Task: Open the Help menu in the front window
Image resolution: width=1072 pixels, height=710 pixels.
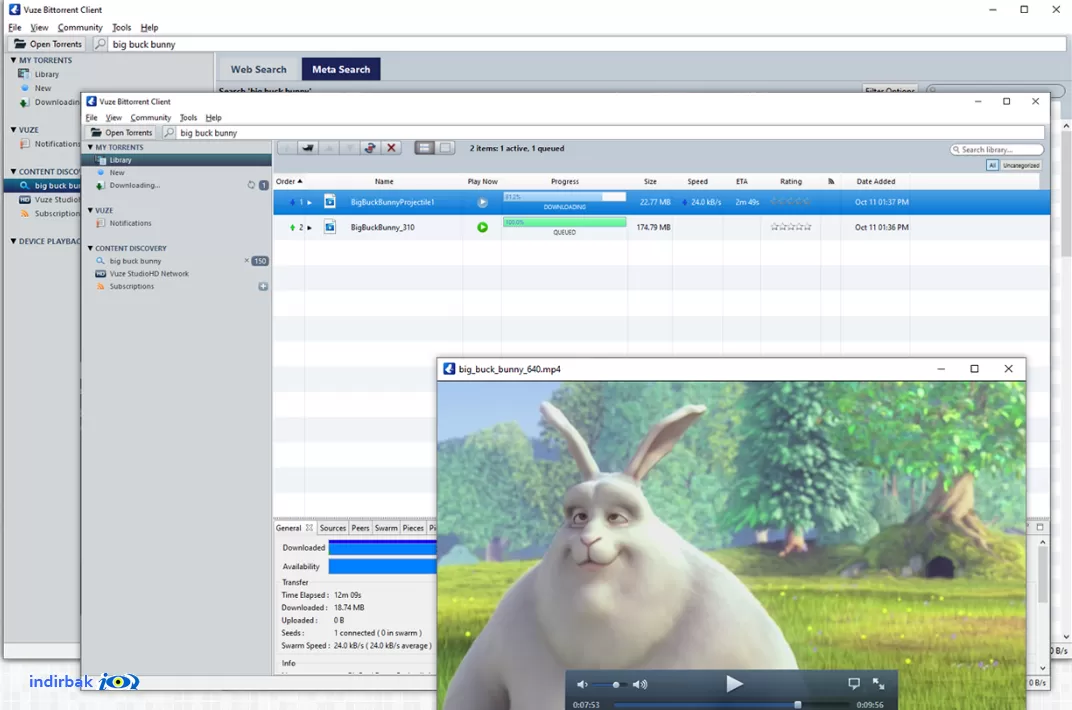Action: coord(213,118)
